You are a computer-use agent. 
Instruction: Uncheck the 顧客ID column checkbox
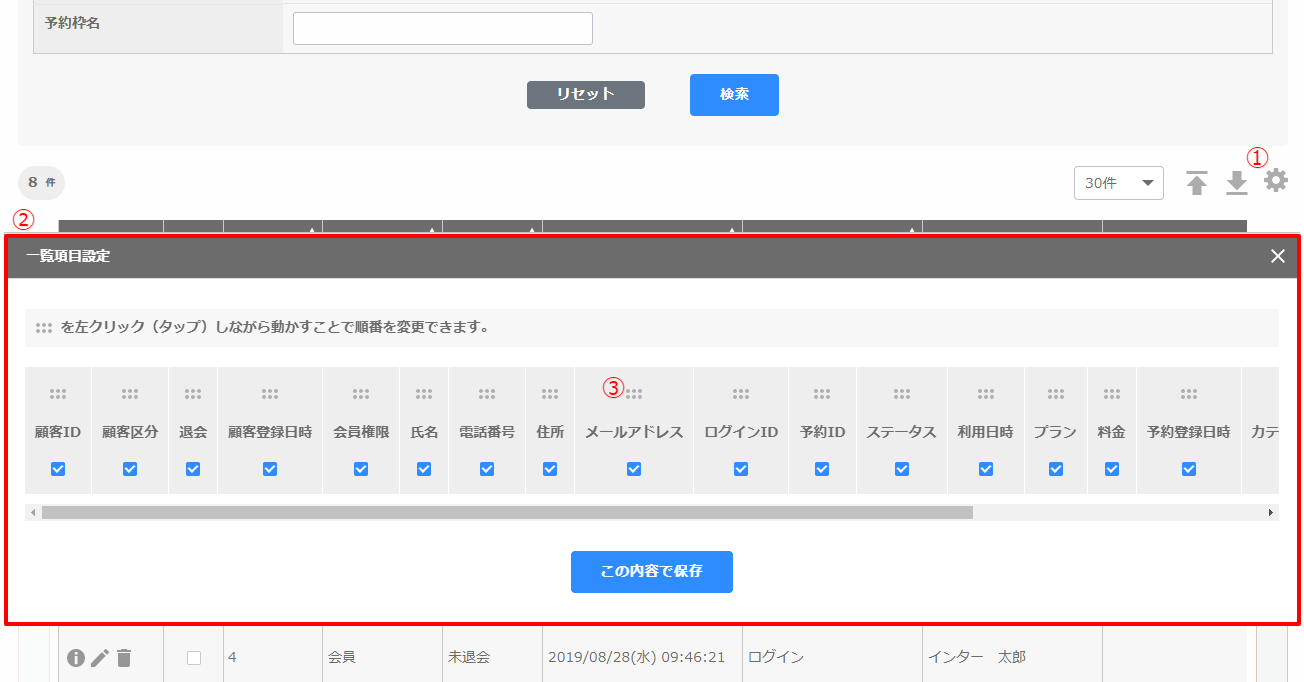pyautogui.click(x=58, y=468)
